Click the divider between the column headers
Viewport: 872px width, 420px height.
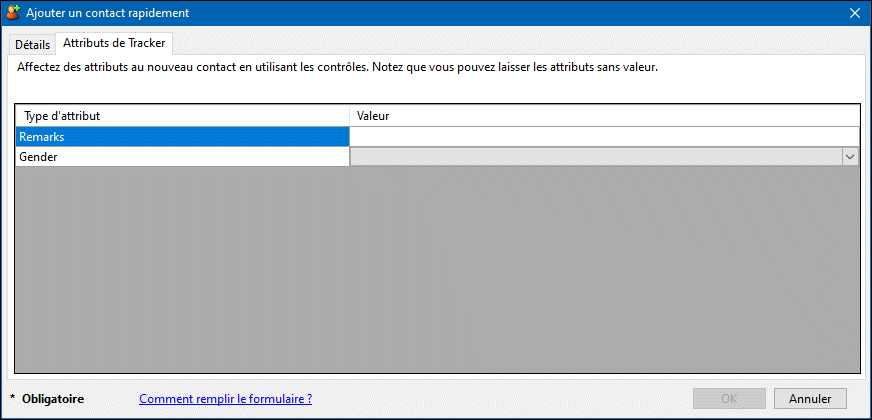click(349, 116)
